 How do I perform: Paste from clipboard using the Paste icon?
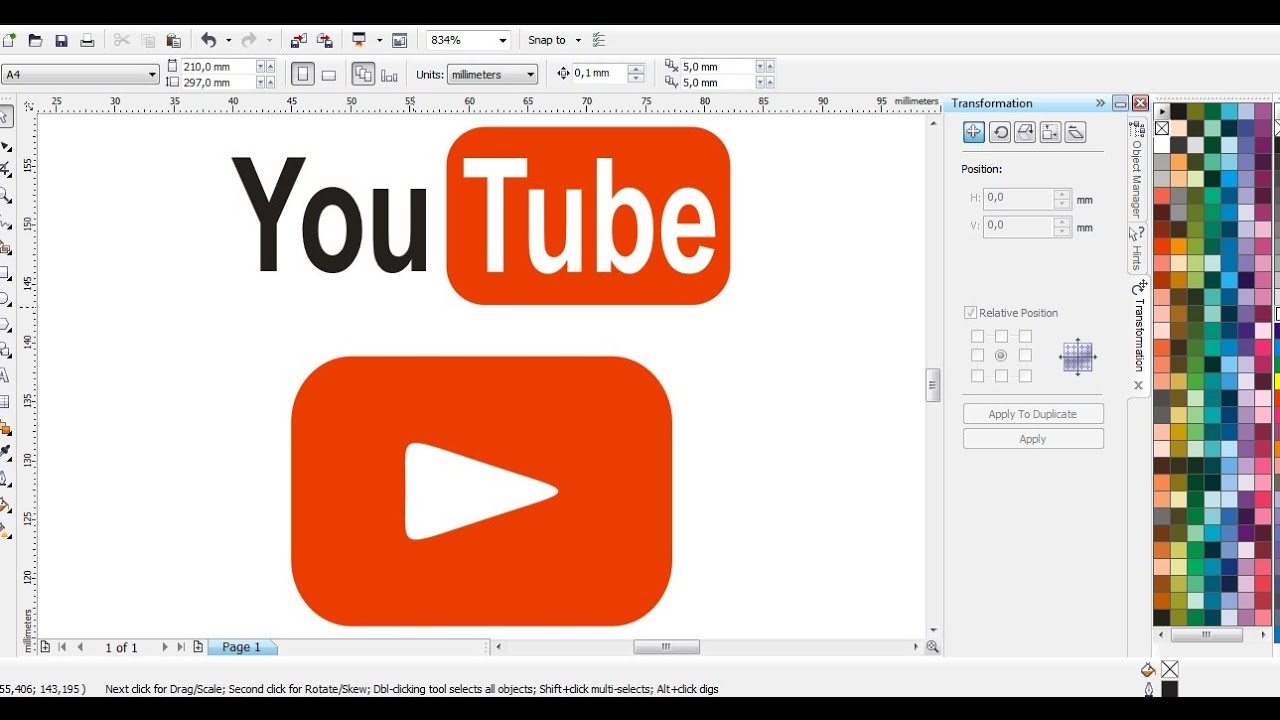point(173,40)
